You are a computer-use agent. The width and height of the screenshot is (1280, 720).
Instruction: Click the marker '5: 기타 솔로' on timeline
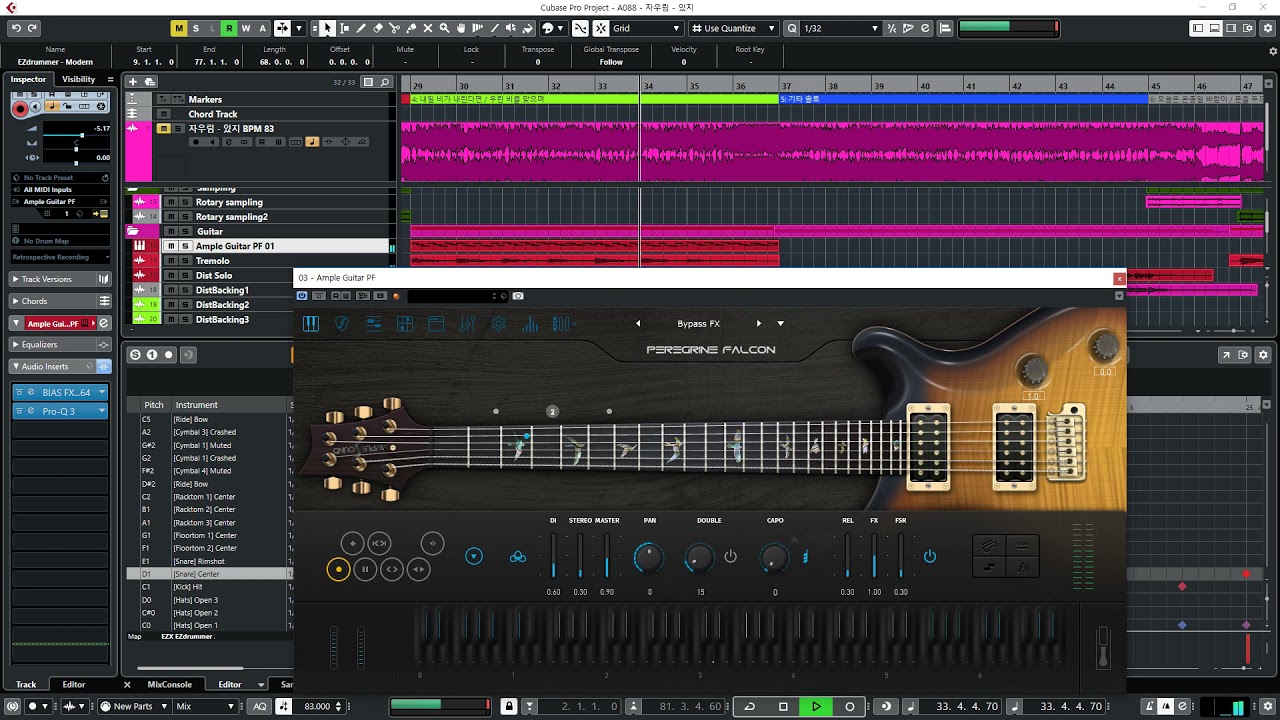tap(964, 99)
